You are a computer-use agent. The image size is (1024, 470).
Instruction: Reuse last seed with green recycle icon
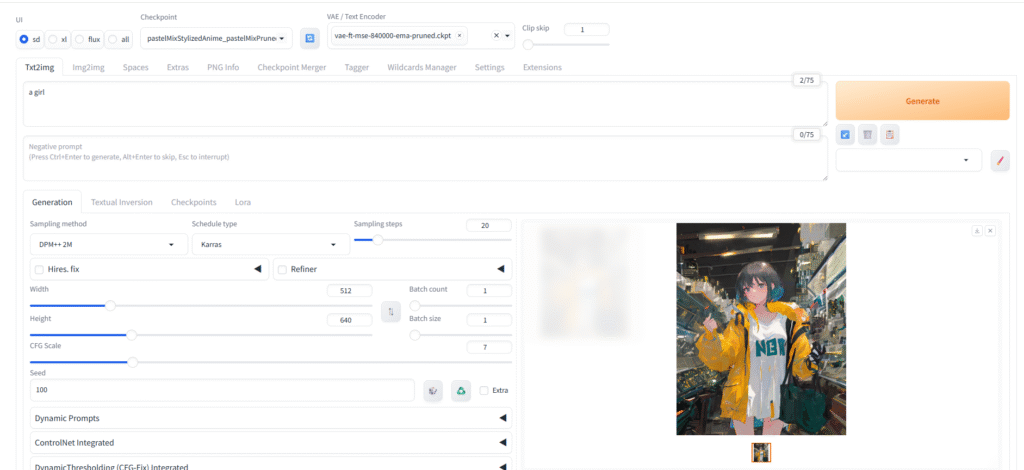pyautogui.click(x=461, y=390)
